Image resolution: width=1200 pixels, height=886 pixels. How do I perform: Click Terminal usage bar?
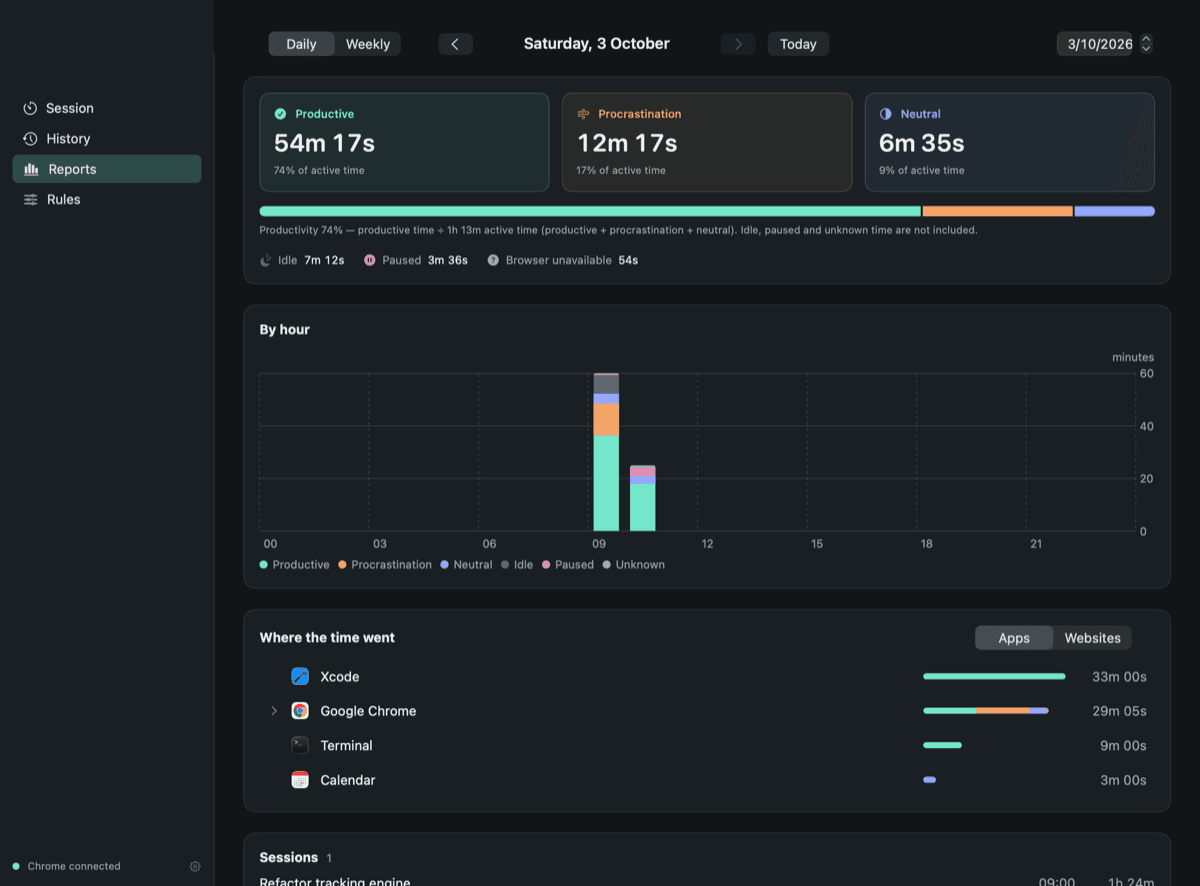click(x=942, y=745)
